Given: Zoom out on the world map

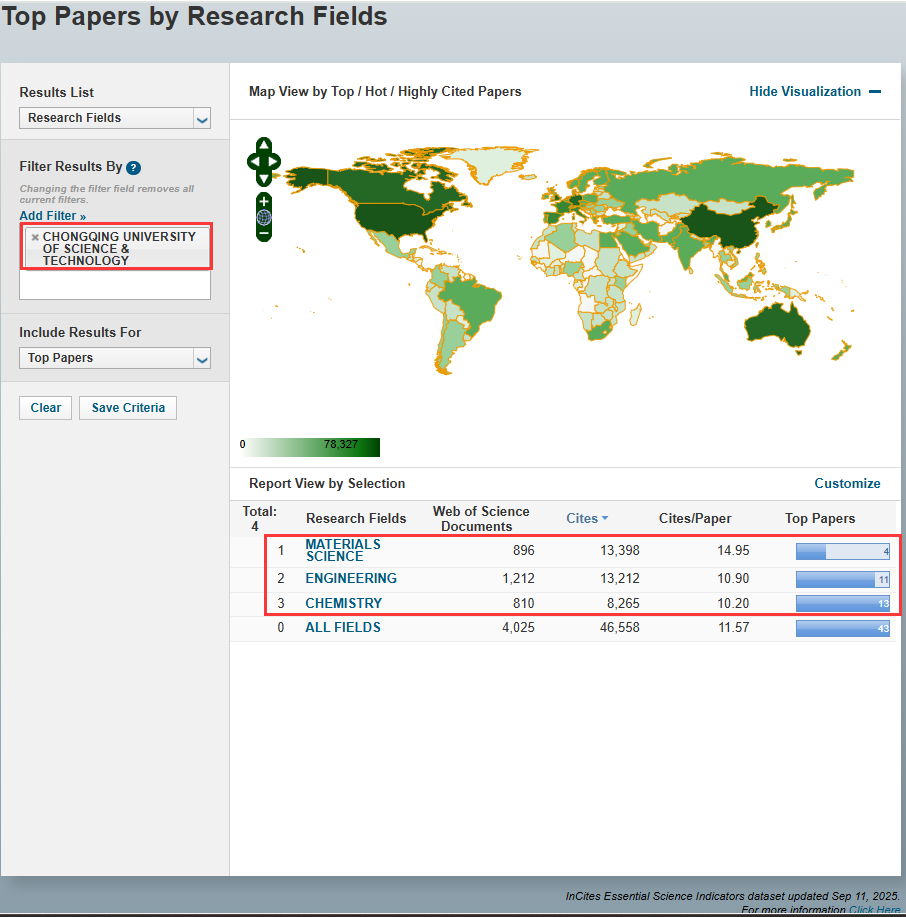Looking at the screenshot, I should (x=264, y=234).
